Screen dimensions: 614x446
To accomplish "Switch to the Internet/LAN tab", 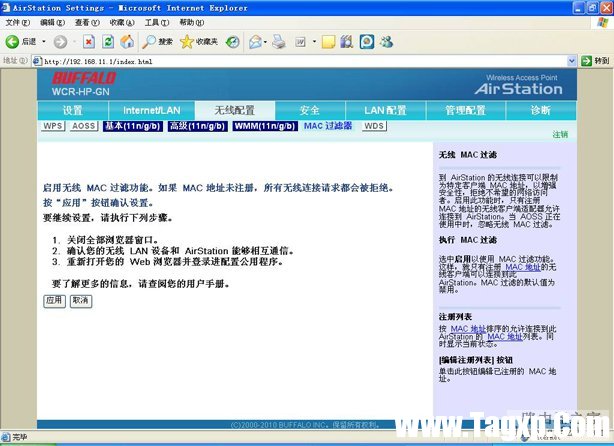I will pyautogui.click(x=152, y=110).
